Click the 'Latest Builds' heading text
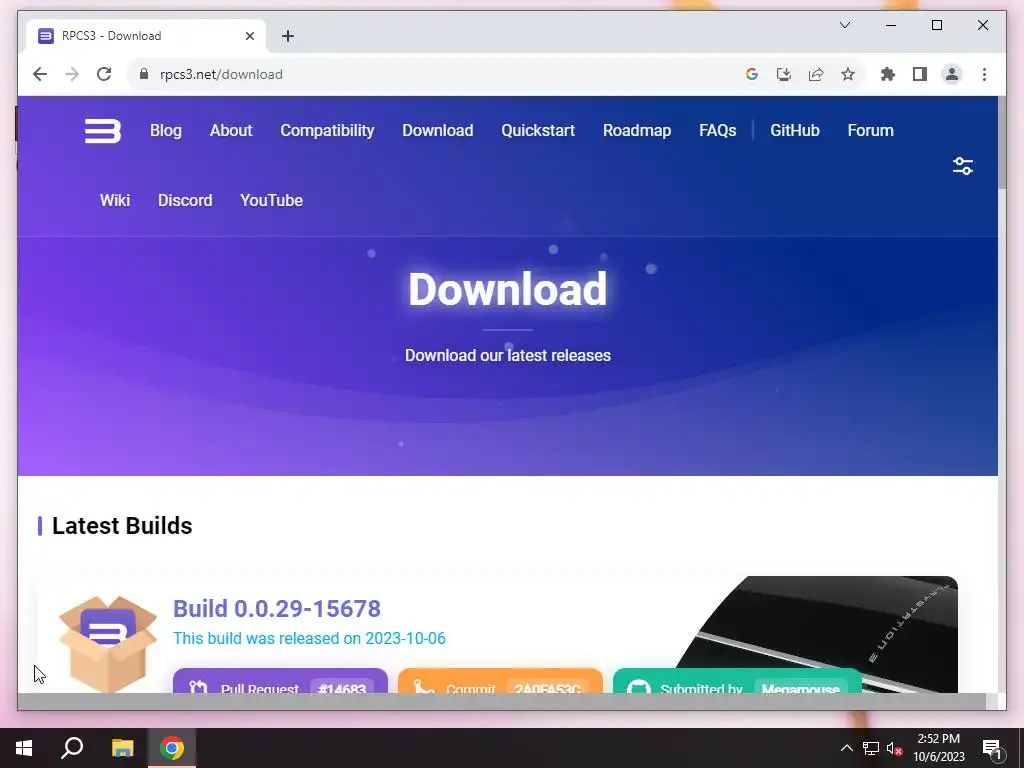Image resolution: width=1024 pixels, height=768 pixels. pyautogui.click(x=122, y=526)
